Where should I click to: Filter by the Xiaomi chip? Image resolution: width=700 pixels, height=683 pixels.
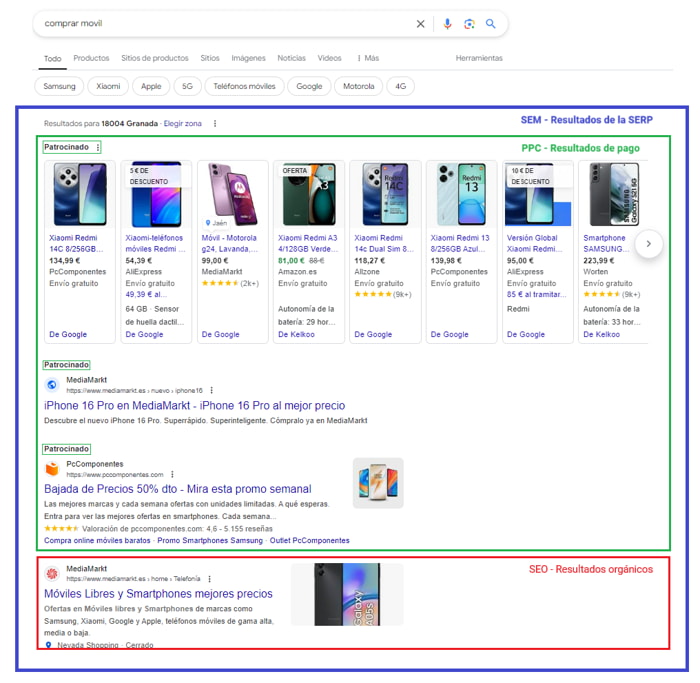[108, 86]
